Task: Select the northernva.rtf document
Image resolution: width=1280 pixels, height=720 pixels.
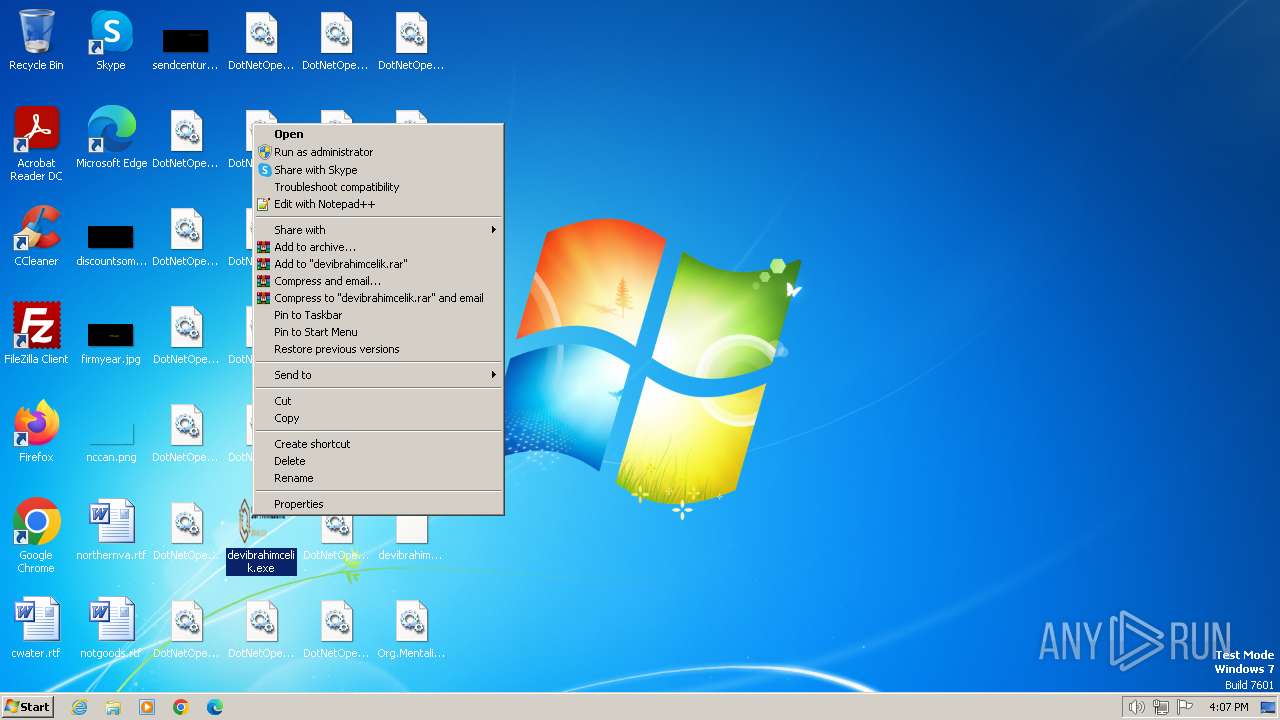Action: pyautogui.click(x=111, y=531)
